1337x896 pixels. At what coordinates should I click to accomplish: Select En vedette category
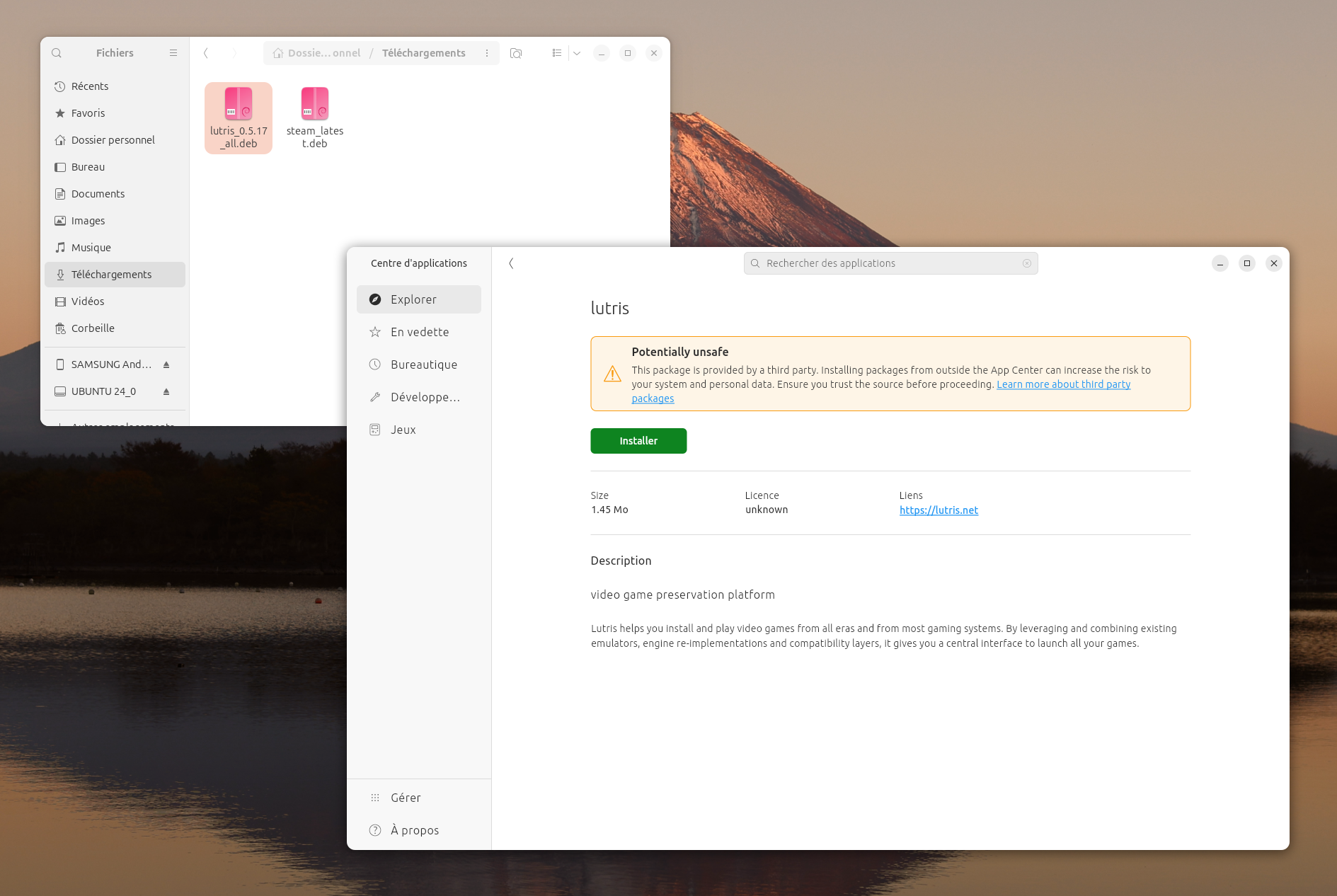pyautogui.click(x=419, y=332)
